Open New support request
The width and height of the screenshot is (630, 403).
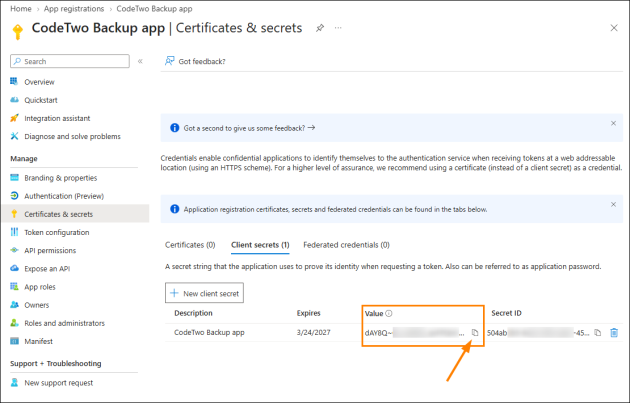(x=58, y=383)
